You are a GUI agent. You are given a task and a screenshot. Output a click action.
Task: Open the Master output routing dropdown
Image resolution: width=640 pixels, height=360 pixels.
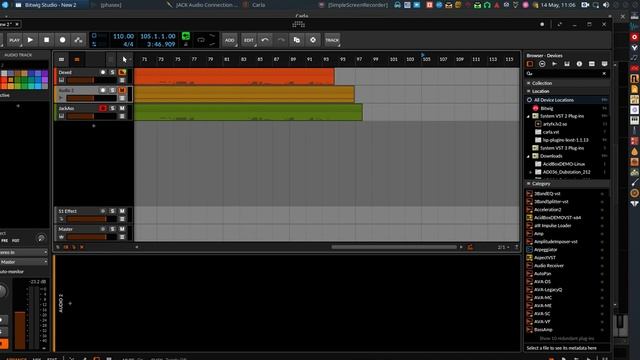[24, 262]
